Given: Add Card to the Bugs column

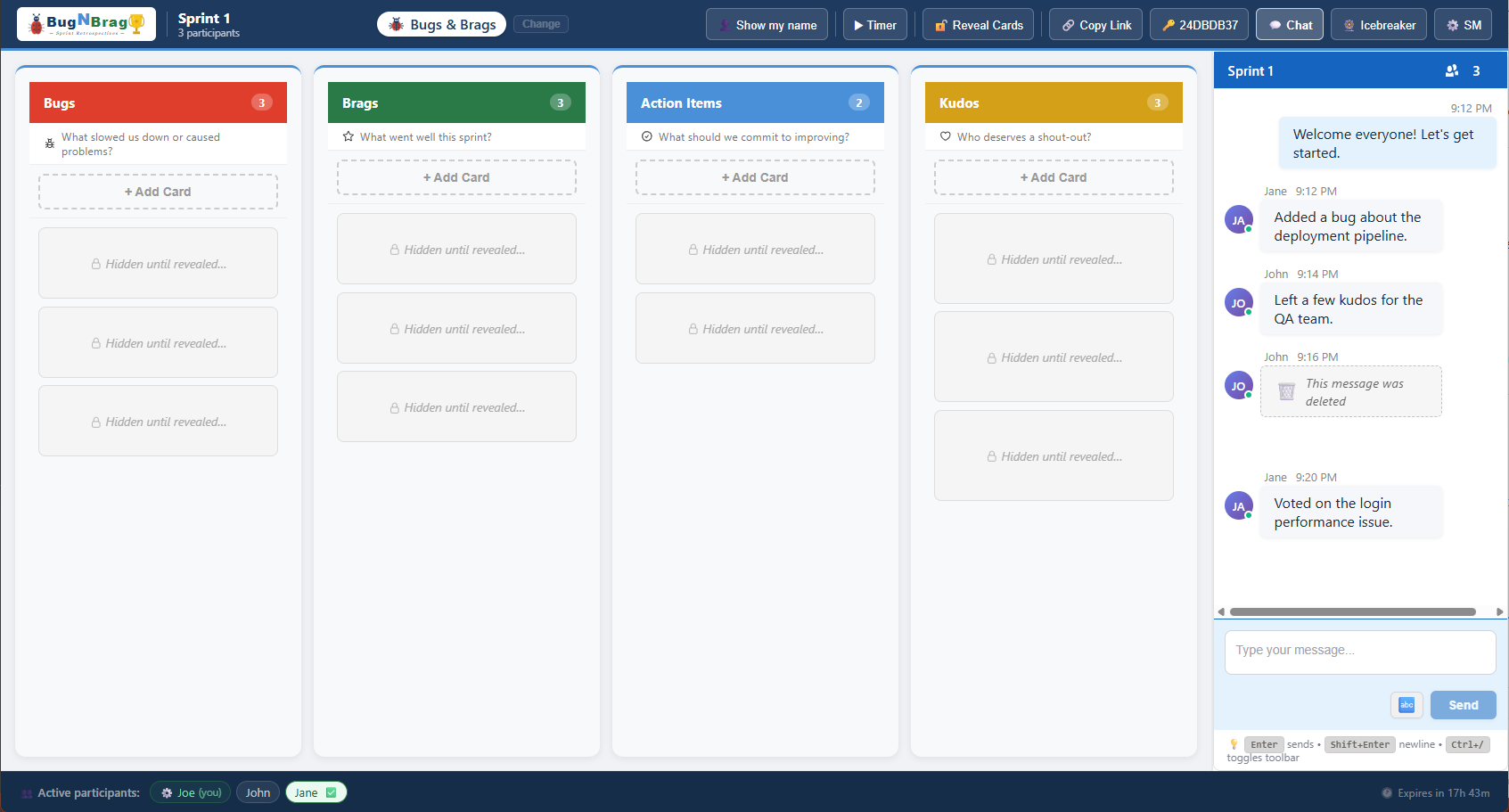Looking at the screenshot, I should pyautogui.click(x=158, y=192).
